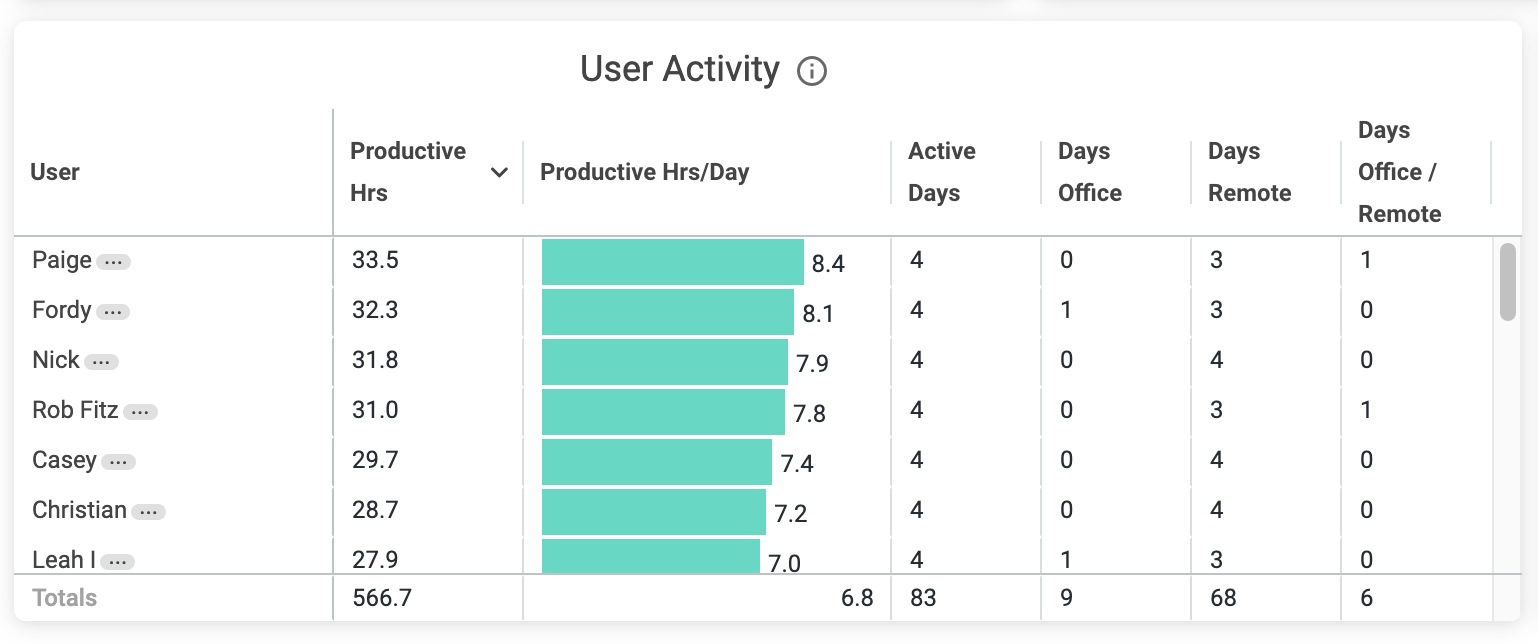Sort by Days Office column header
Image resolution: width=1538 pixels, height=644 pixels.
click(1089, 172)
